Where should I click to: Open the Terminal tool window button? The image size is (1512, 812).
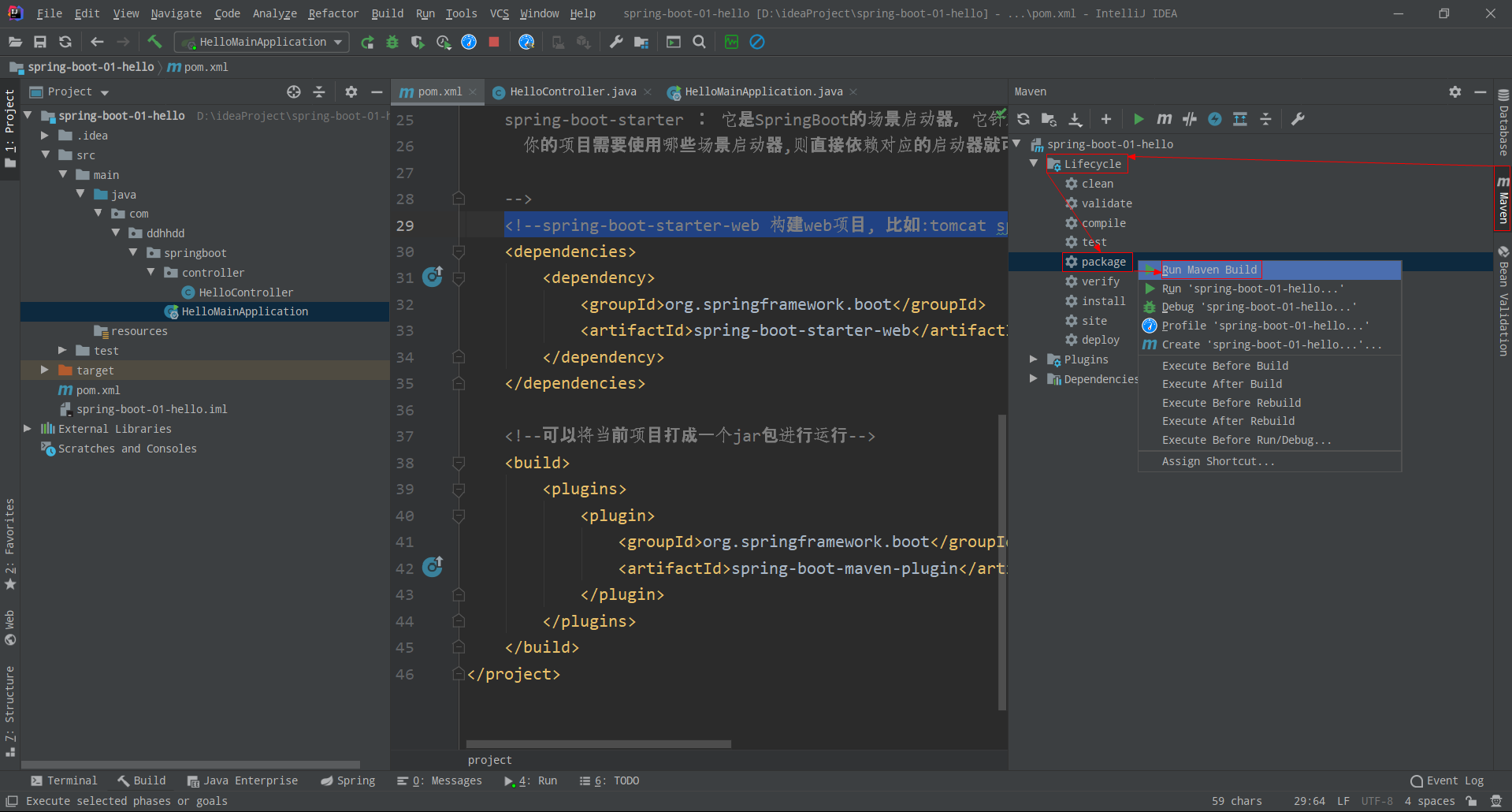[64, 780]
